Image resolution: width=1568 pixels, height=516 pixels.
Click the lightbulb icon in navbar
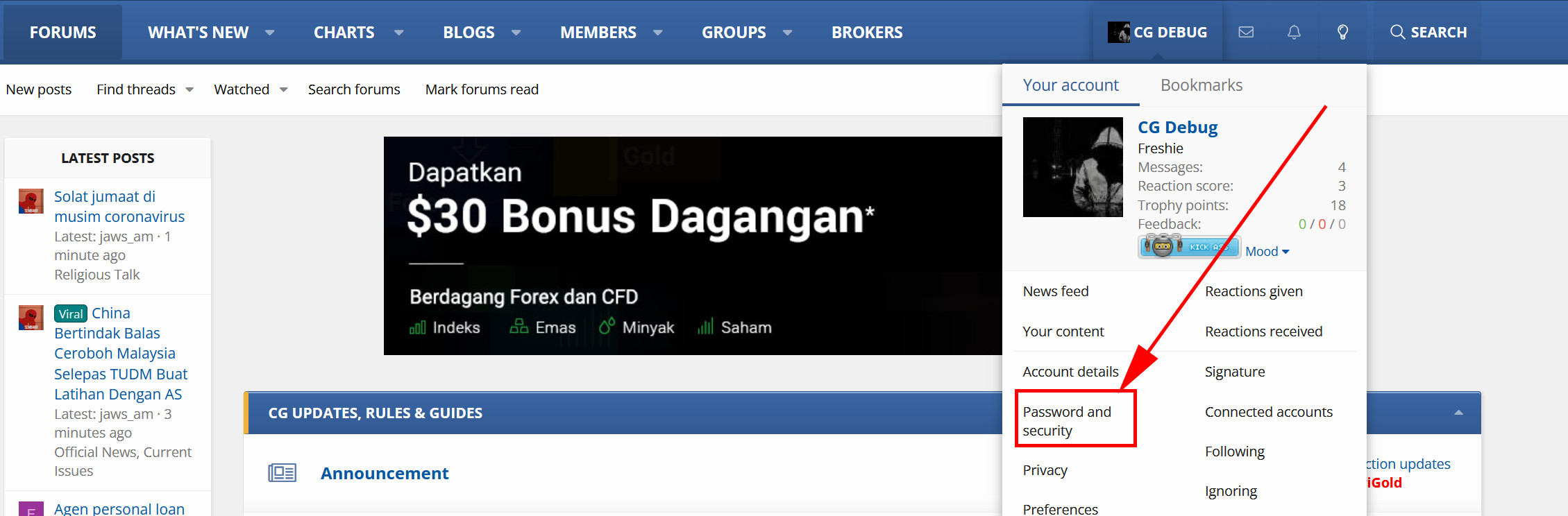pyautogui.click(x=1343, y=32)
